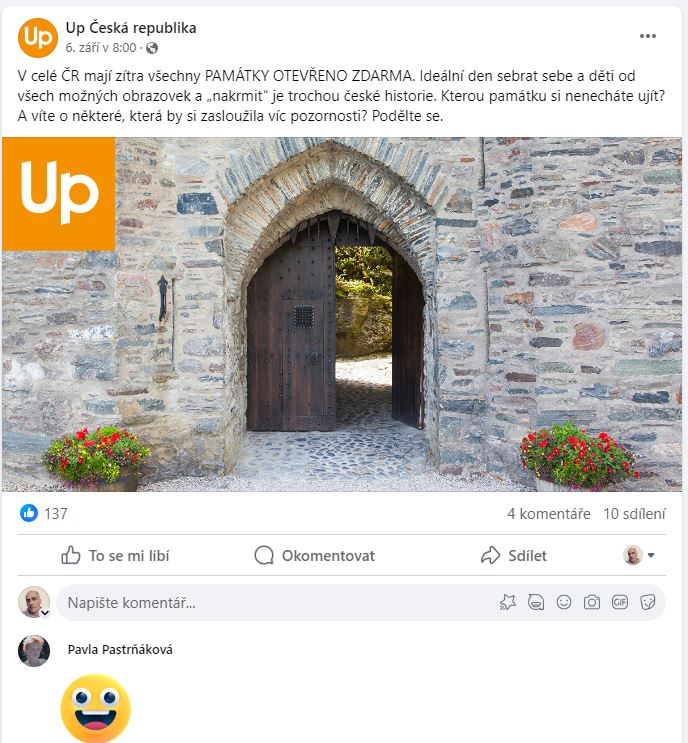This screenshot has height=743, width=688.
Task: Open the castle gate post photo
Action: click(342, 314)
